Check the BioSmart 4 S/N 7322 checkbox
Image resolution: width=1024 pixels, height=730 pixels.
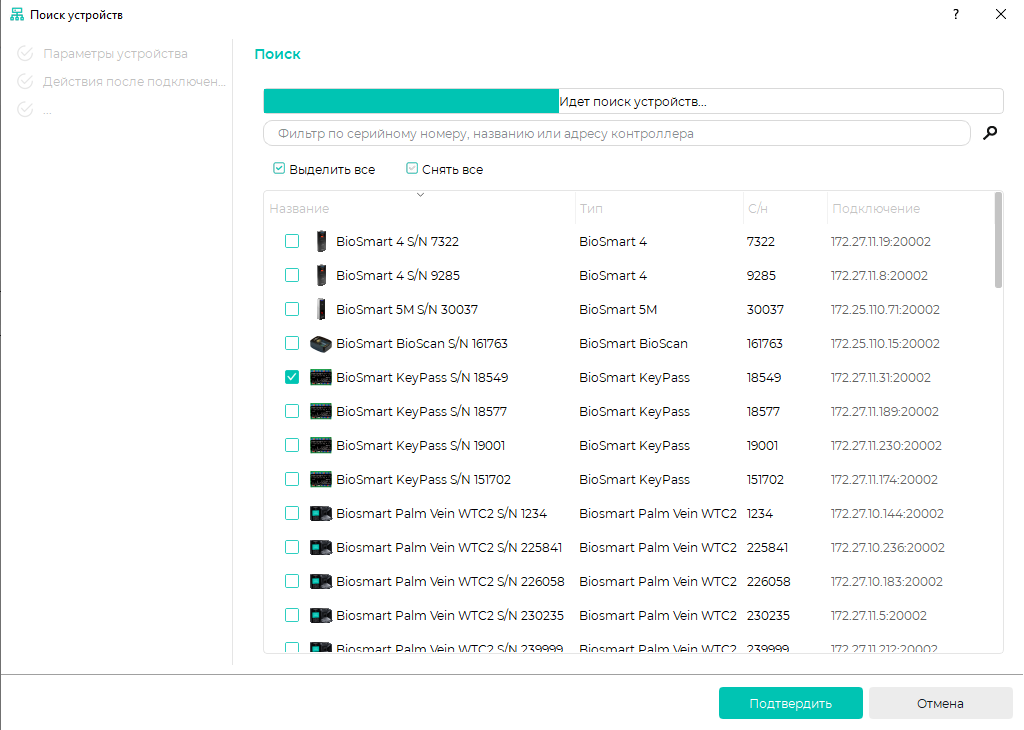click(292, 242)
